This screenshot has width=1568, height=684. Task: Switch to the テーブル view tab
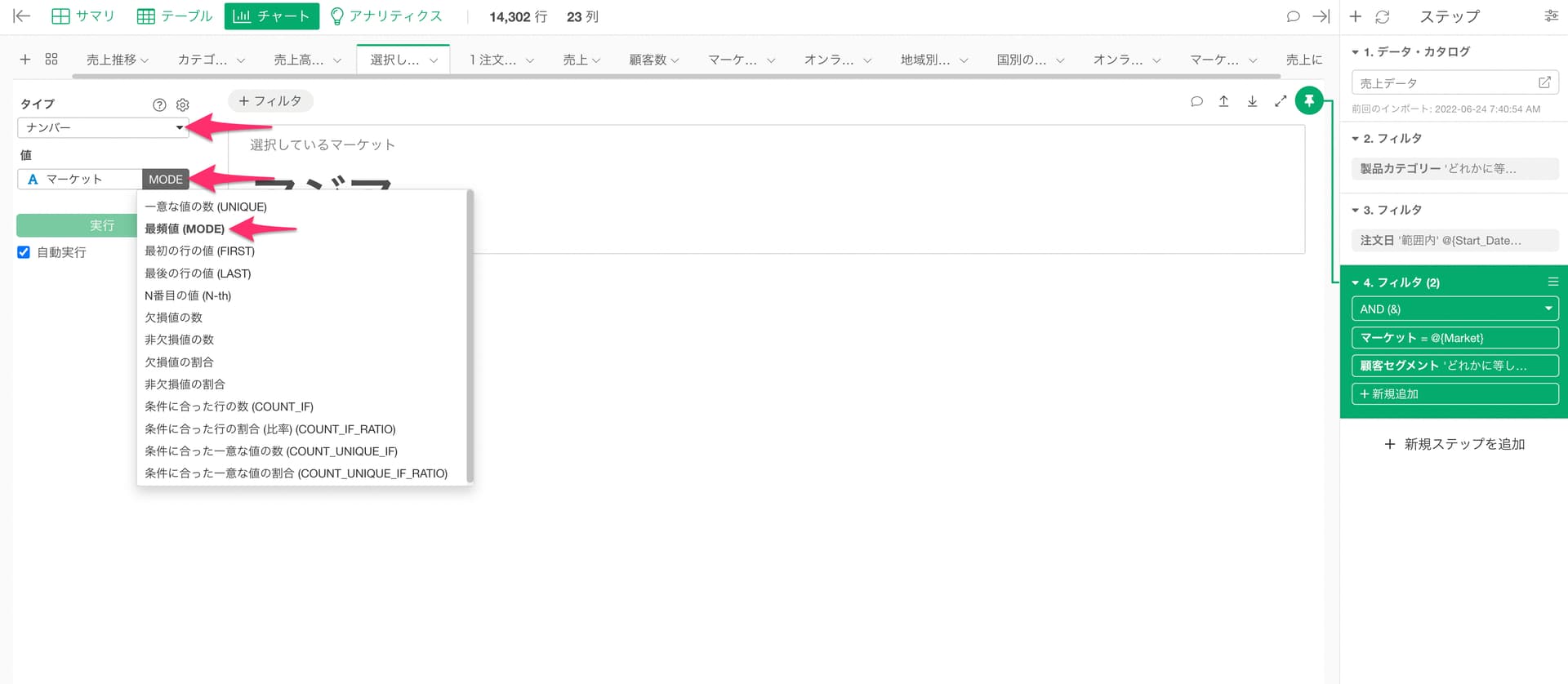click(174, 16)
